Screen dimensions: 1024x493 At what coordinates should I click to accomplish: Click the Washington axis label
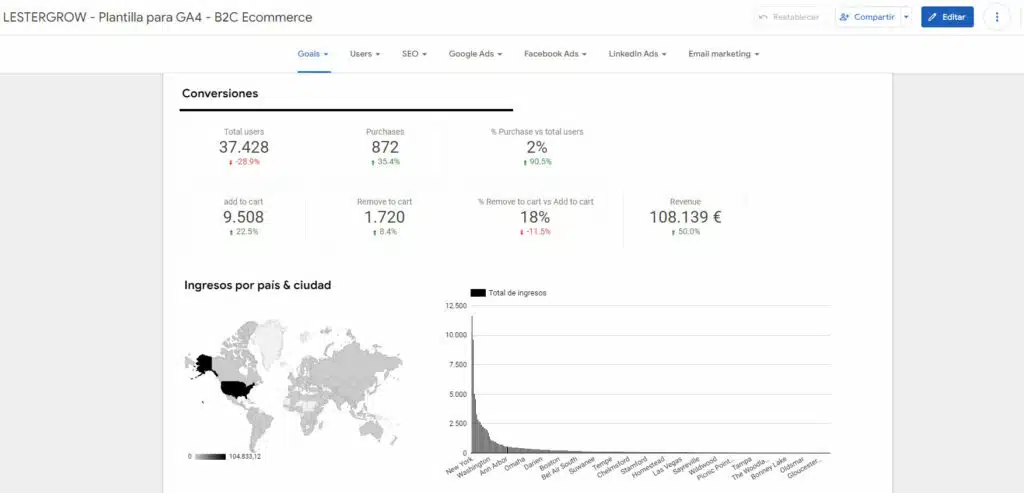(x=474, y=469)
